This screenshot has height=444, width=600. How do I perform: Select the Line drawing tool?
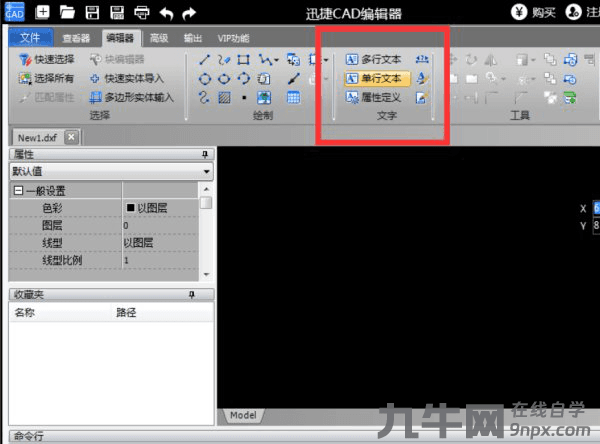(x=205, y=60)
